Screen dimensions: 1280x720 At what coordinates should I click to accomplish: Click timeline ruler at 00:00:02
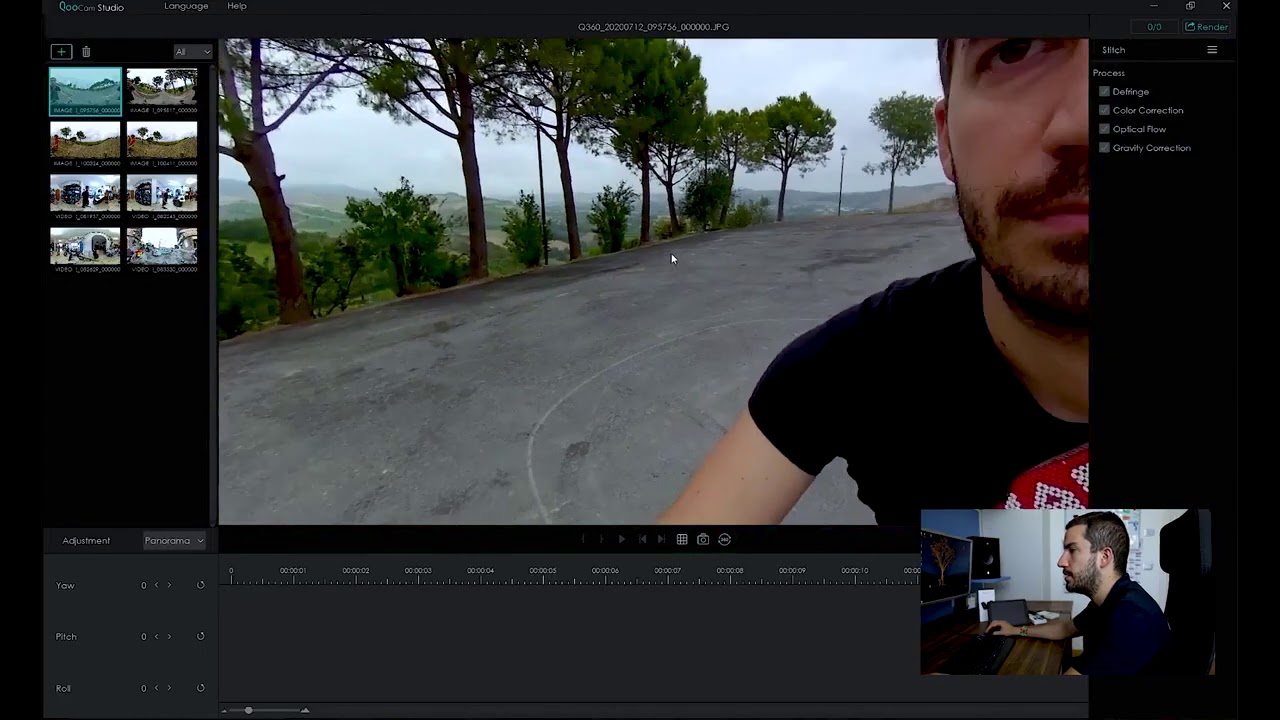tap(356, 572)
